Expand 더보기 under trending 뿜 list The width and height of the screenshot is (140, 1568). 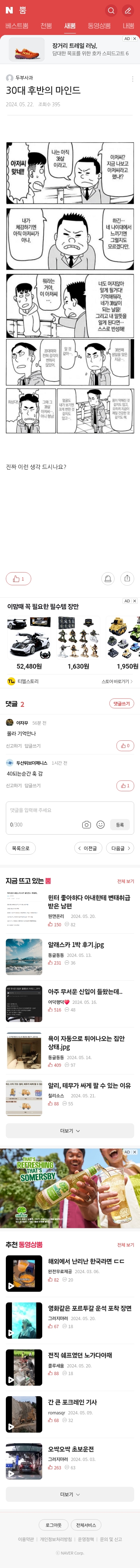pos(70,1131)
